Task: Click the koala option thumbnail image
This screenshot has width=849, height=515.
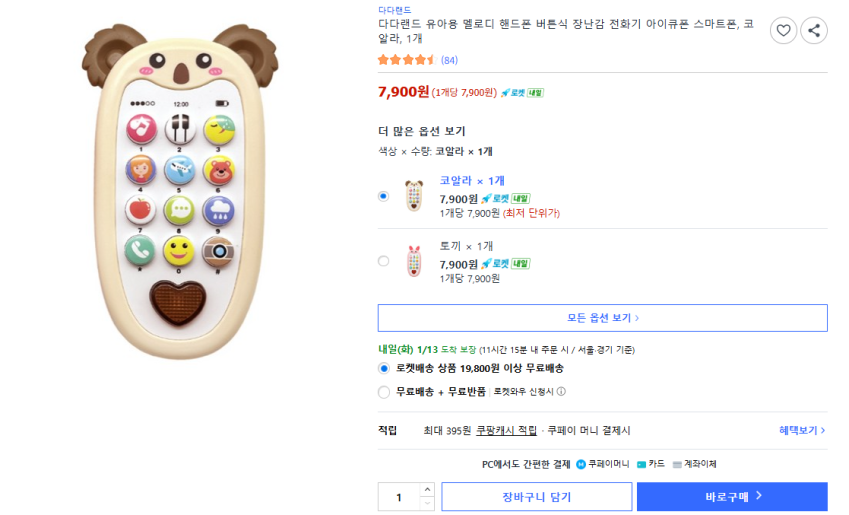Action: tap(412, 195)
